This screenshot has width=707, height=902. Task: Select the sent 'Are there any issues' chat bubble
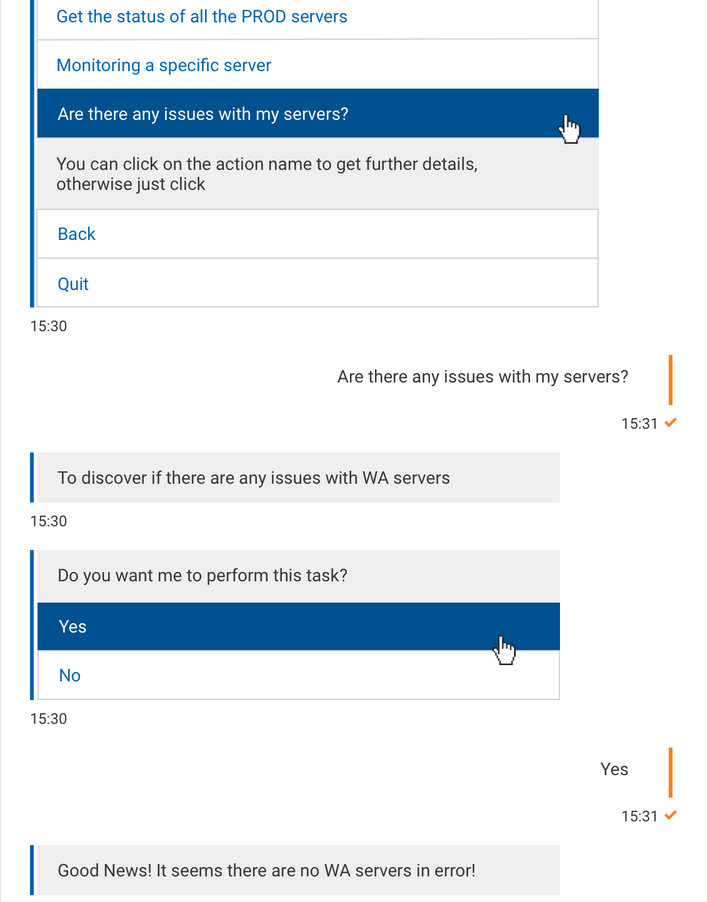(x=483, y=377)
